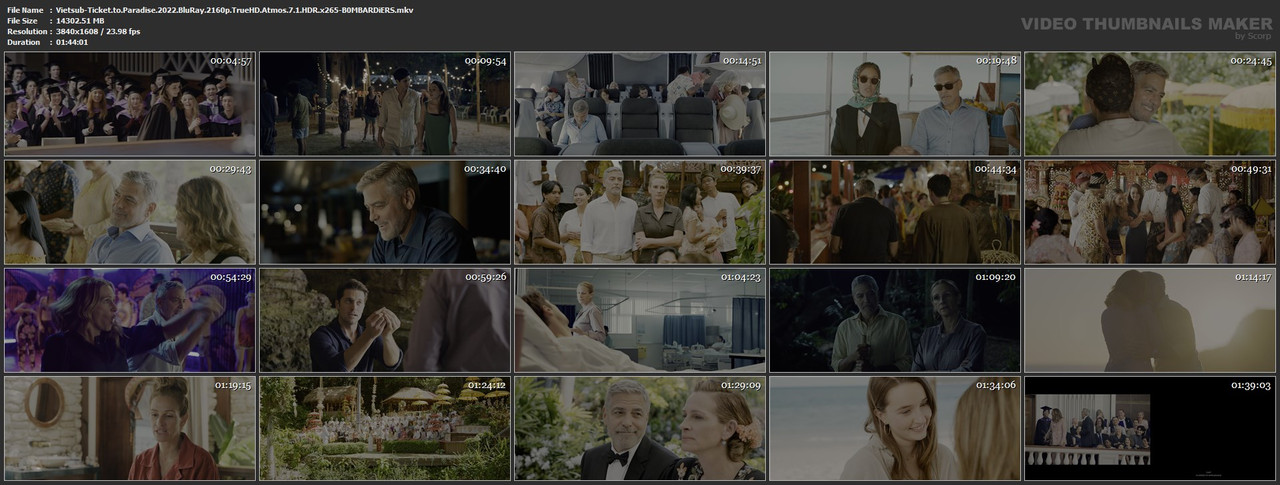The height and width of the screenshot is (485, 1280).
Task: Select the thumbnail timestamped 00:39:37
Action: click(640, 212)
